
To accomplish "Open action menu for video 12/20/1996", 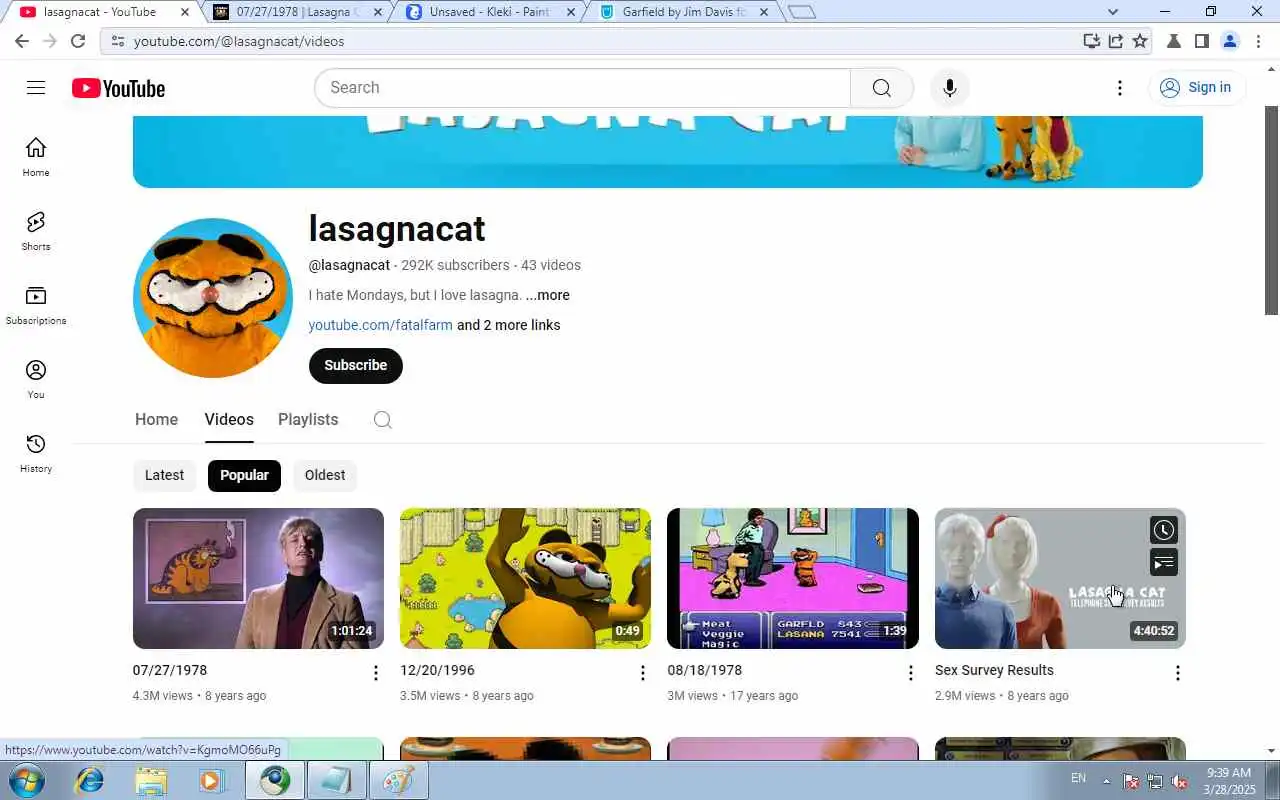I will 643,673.
